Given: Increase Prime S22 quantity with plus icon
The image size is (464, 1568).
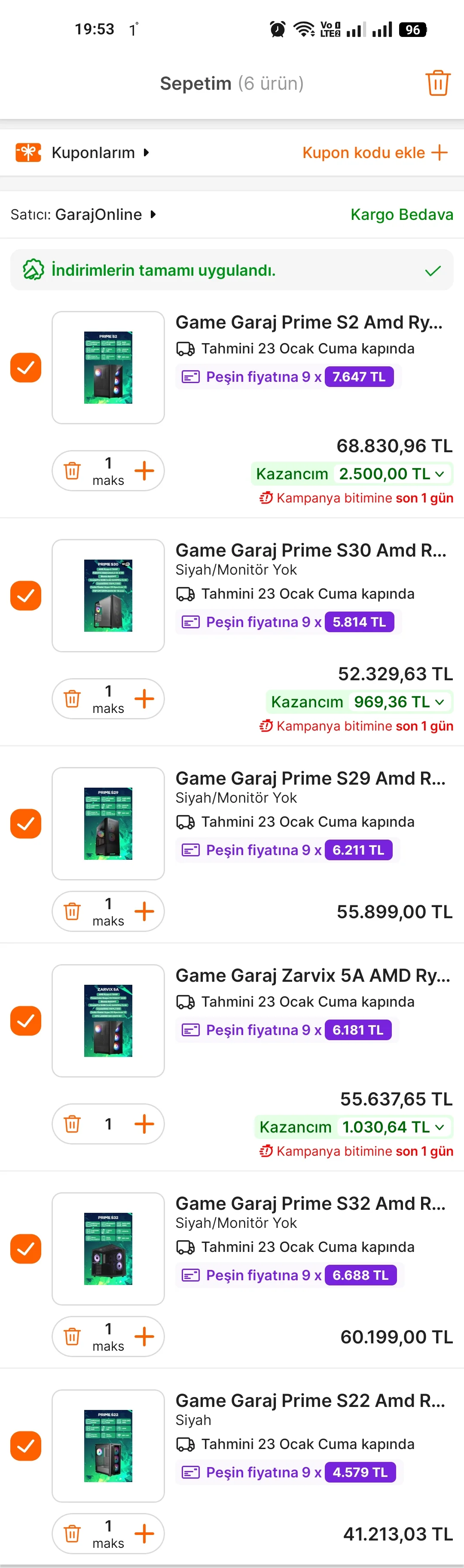Looking at the screenshot, I should click(144, 1533).
